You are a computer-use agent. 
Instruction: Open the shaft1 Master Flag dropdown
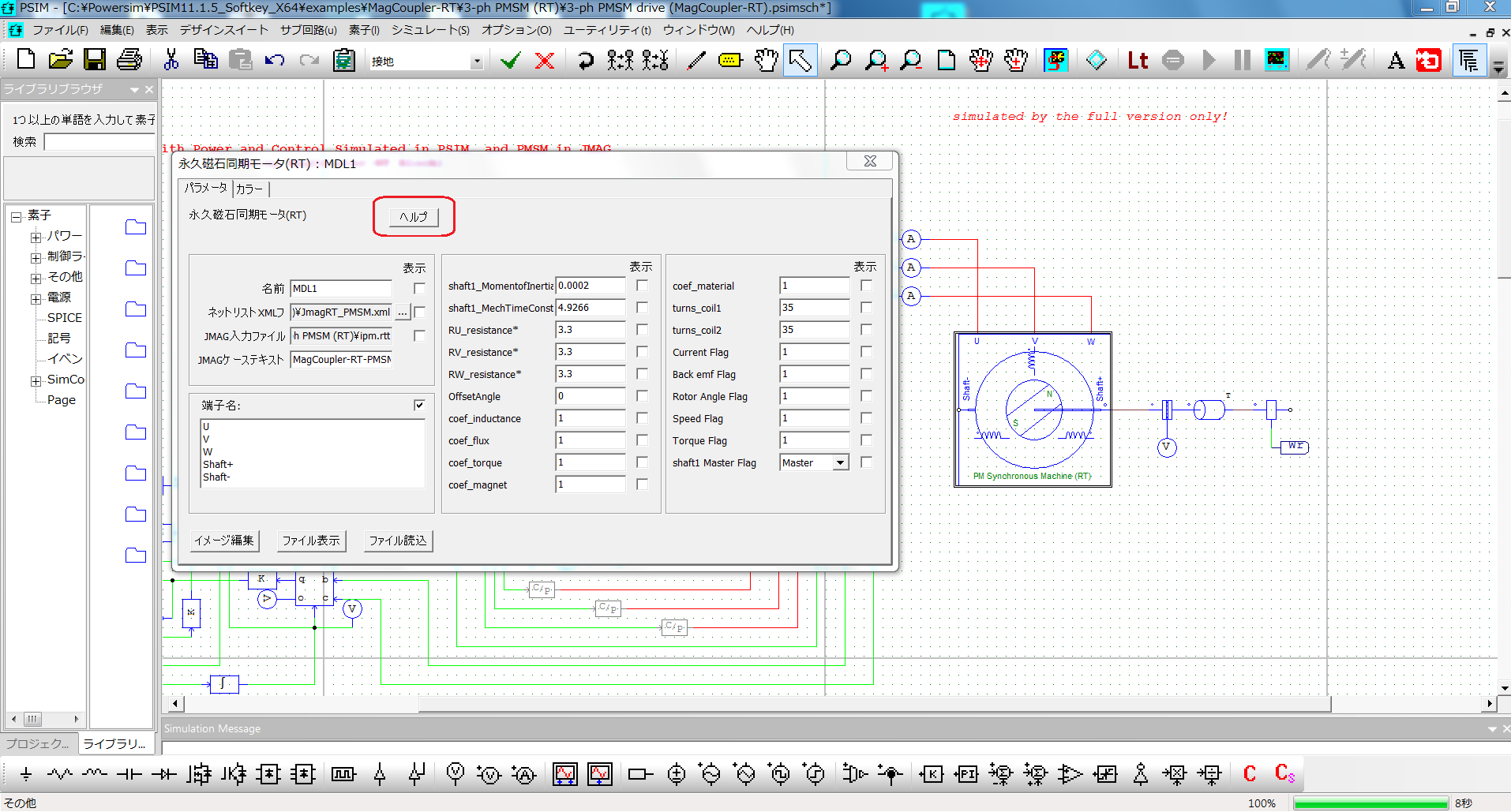(x=840, y=463)
